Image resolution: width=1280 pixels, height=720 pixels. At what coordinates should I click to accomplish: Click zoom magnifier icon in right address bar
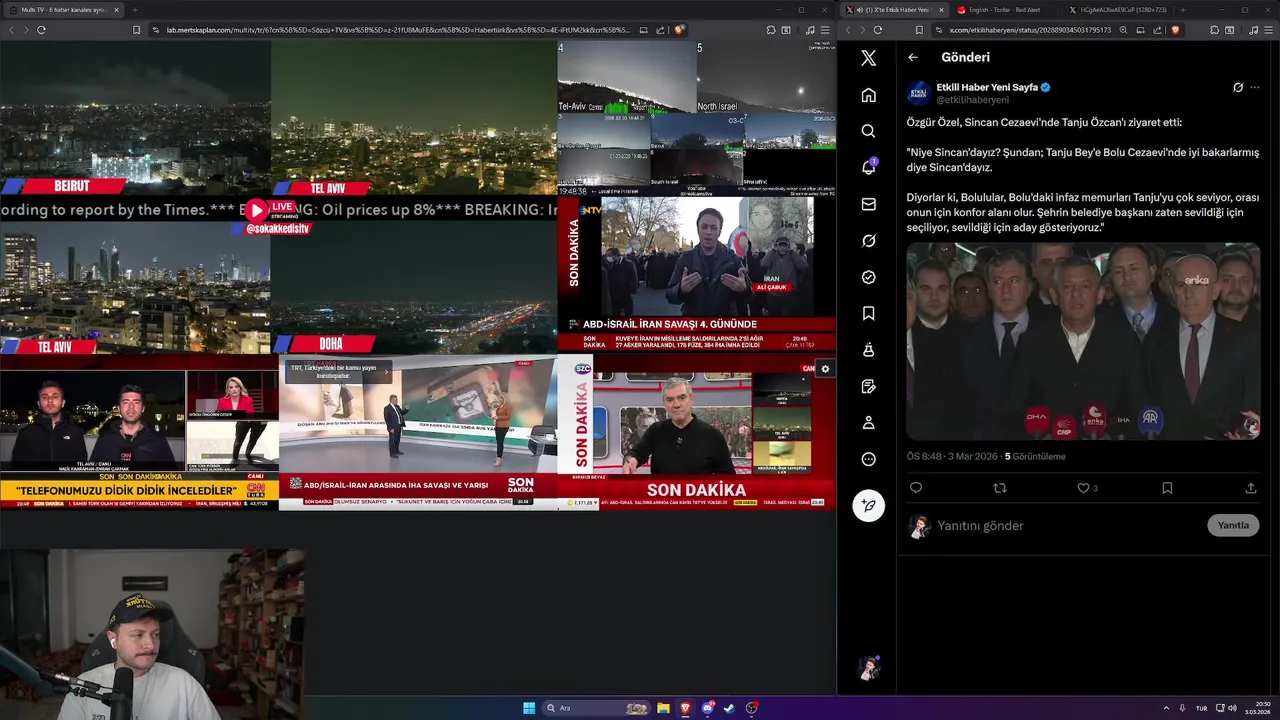tap(1123, 30)
